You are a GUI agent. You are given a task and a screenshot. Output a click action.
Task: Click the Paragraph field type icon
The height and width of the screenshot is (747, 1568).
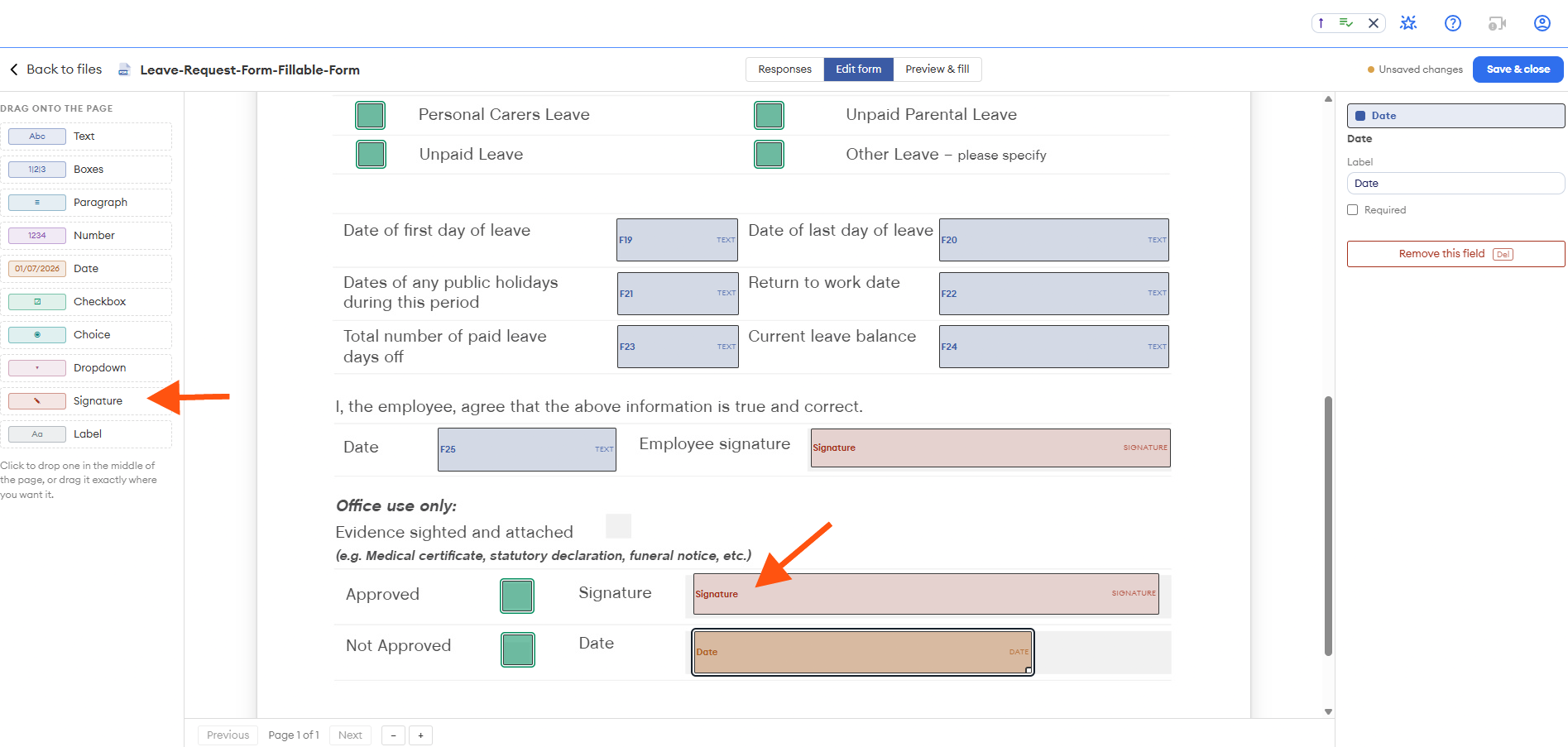point(37,203)
